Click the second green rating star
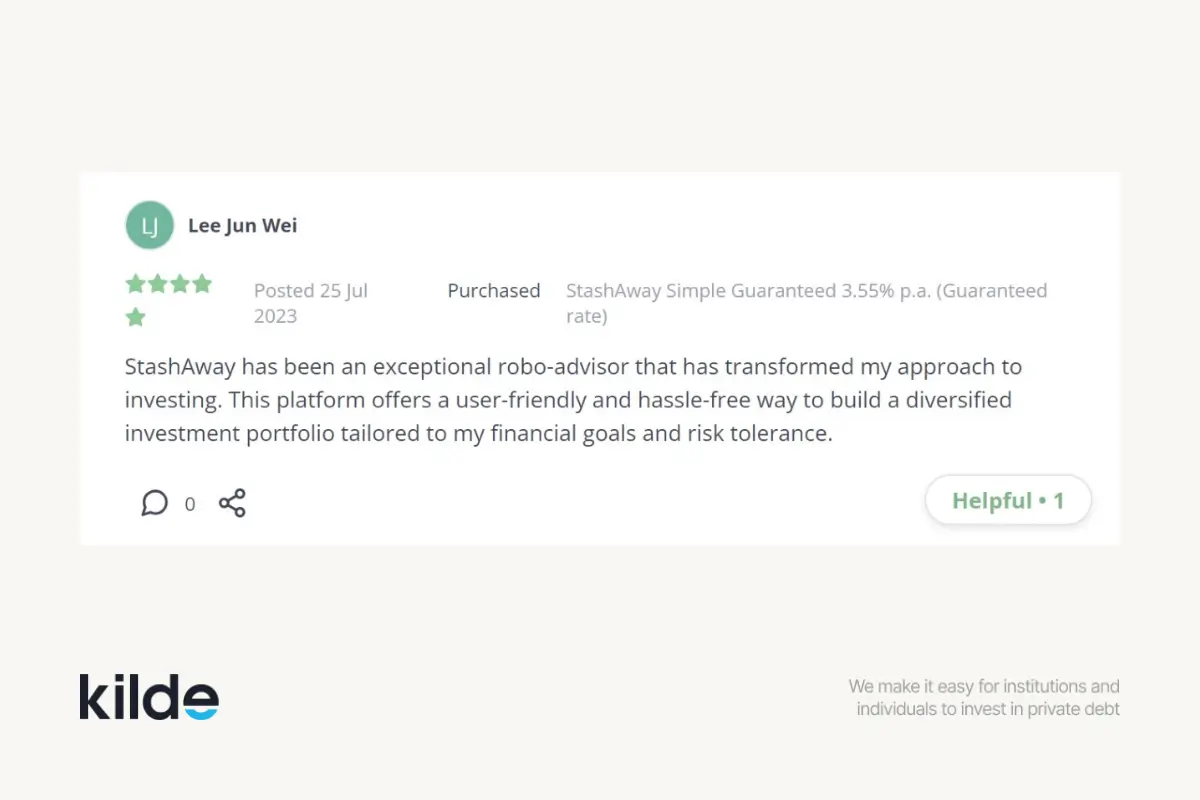Viewport: 1200px width, 800px height. [158, 284]
